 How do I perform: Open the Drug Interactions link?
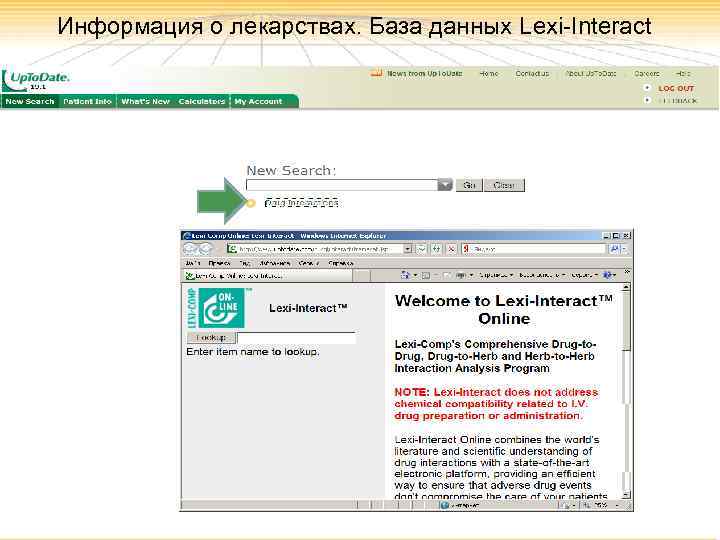tap(302, 202)
